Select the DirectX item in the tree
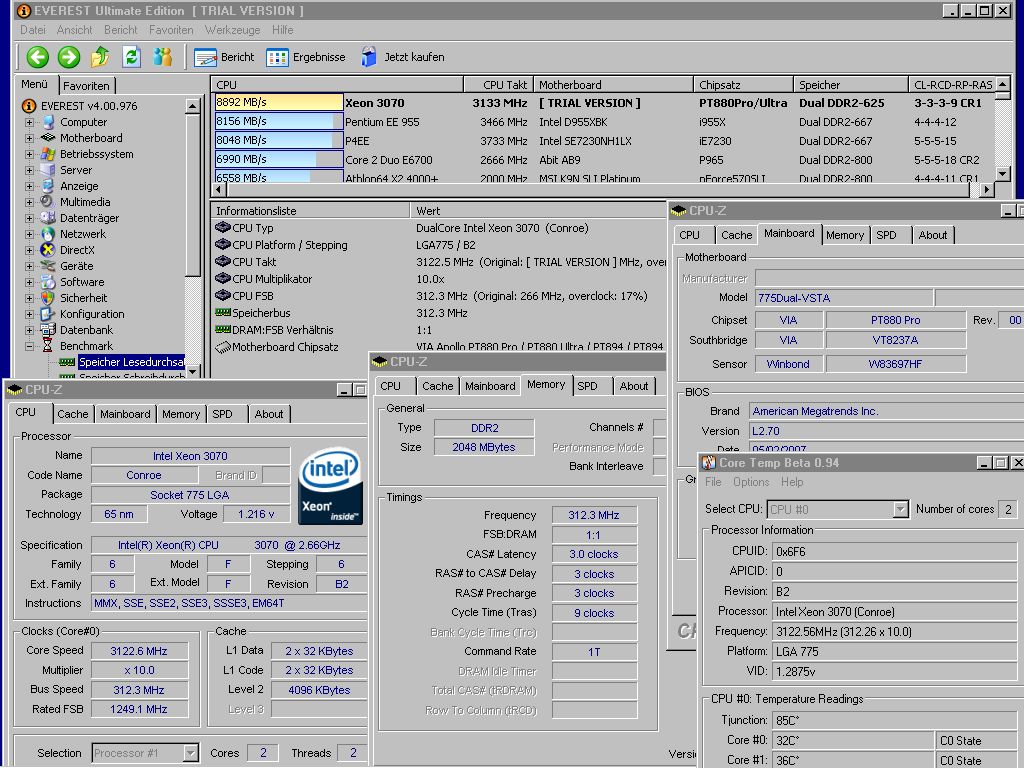1024x768 pixels. (76, 250)
